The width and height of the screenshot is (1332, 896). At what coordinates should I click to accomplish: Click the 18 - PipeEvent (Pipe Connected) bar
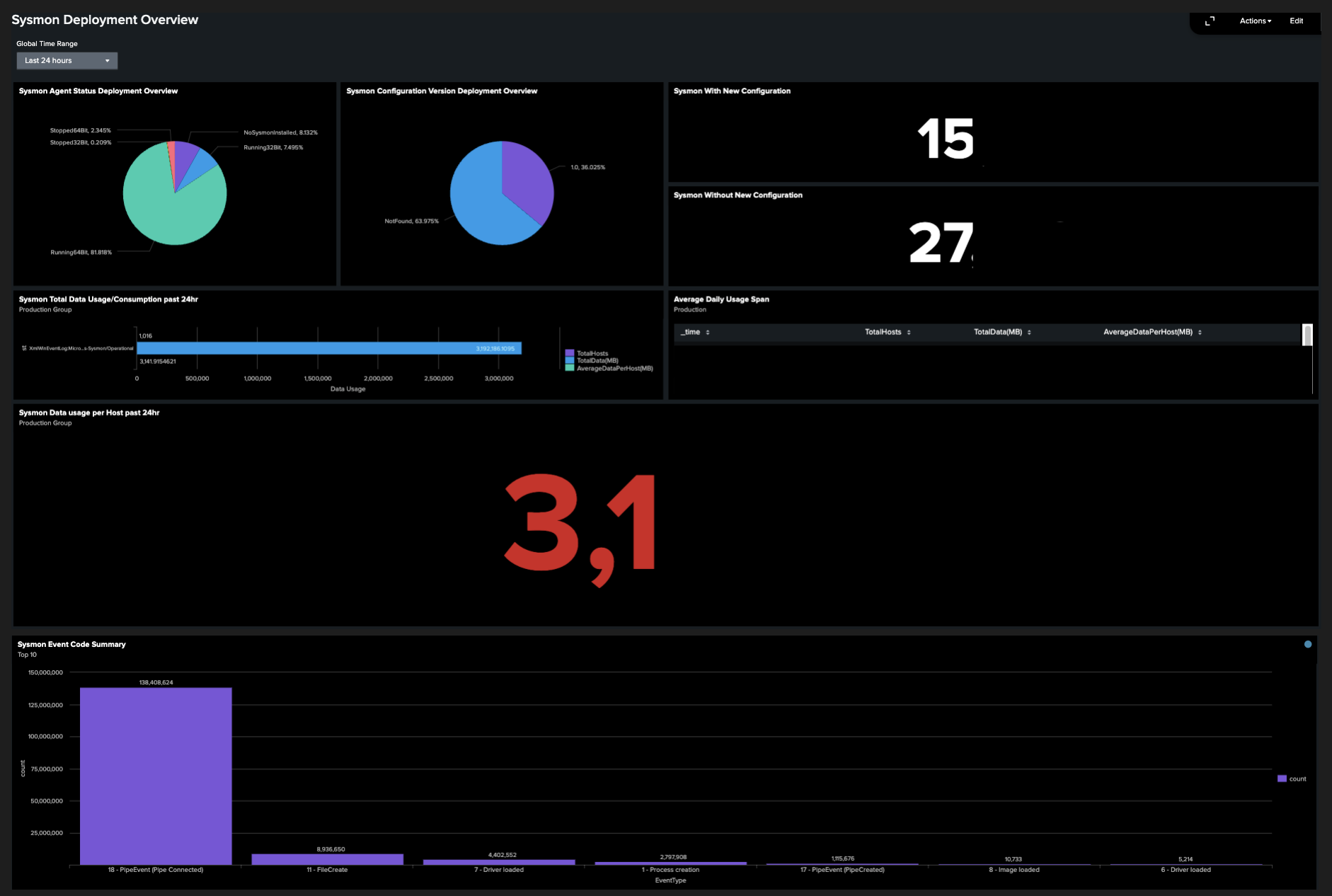pos(156,776)
